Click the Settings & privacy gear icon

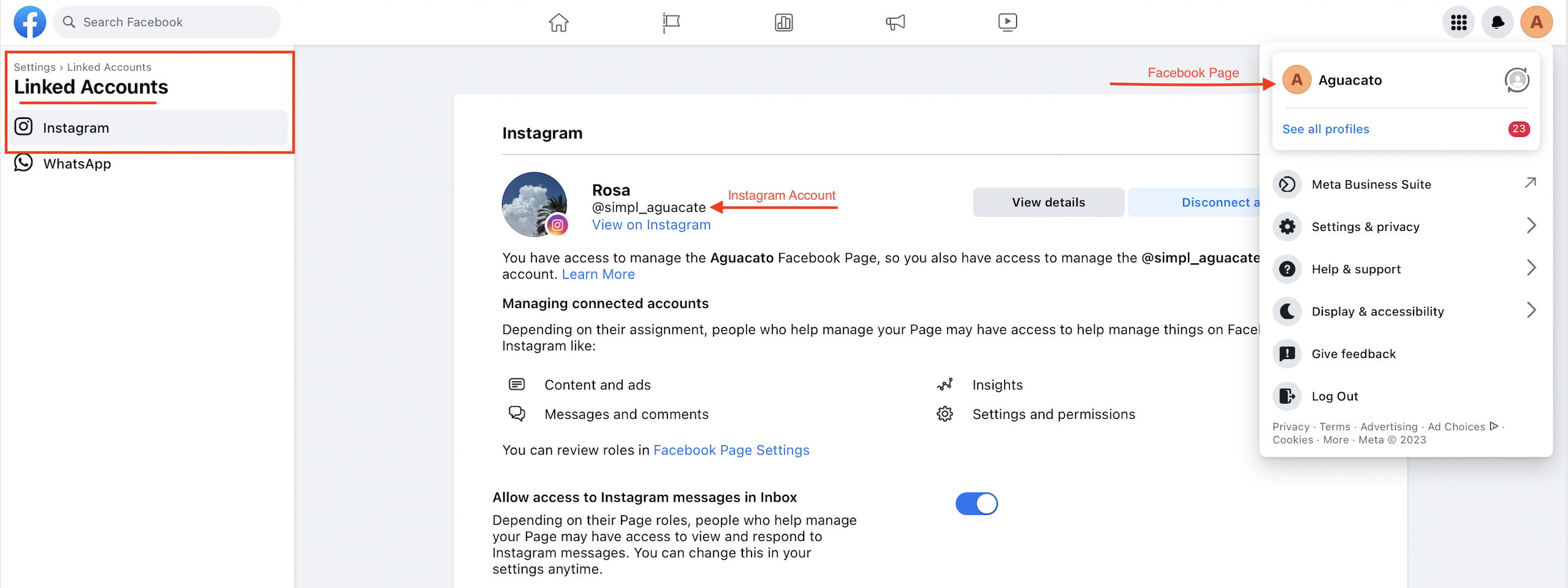[x=1287, y=226]
